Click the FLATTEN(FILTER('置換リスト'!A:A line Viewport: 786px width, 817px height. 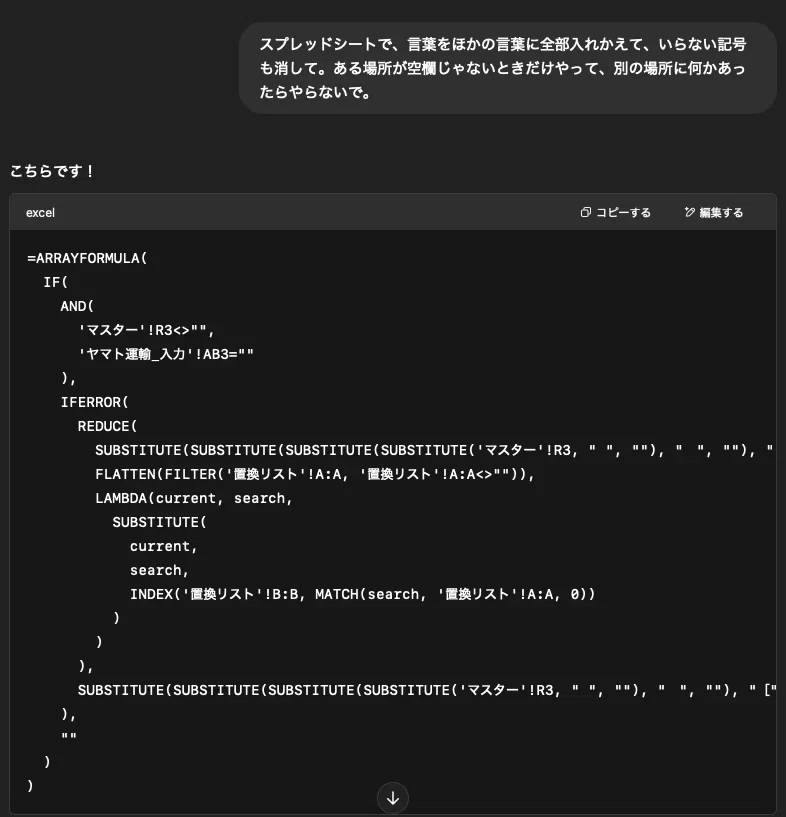[x=315, y=474]
